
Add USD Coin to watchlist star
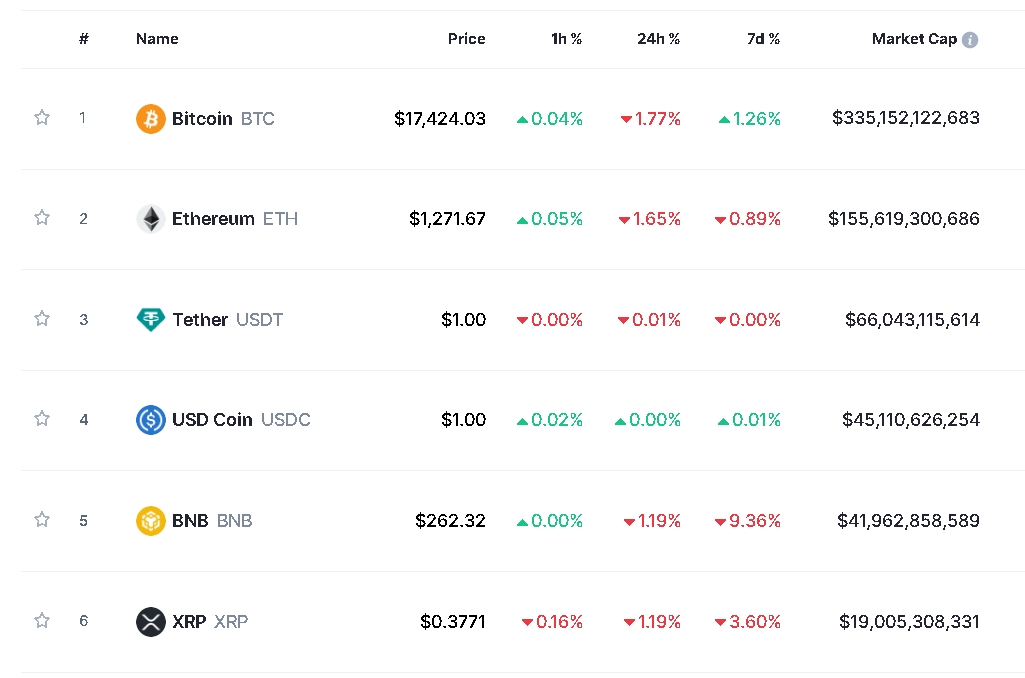pyautogui.click(x=42, y=419)
